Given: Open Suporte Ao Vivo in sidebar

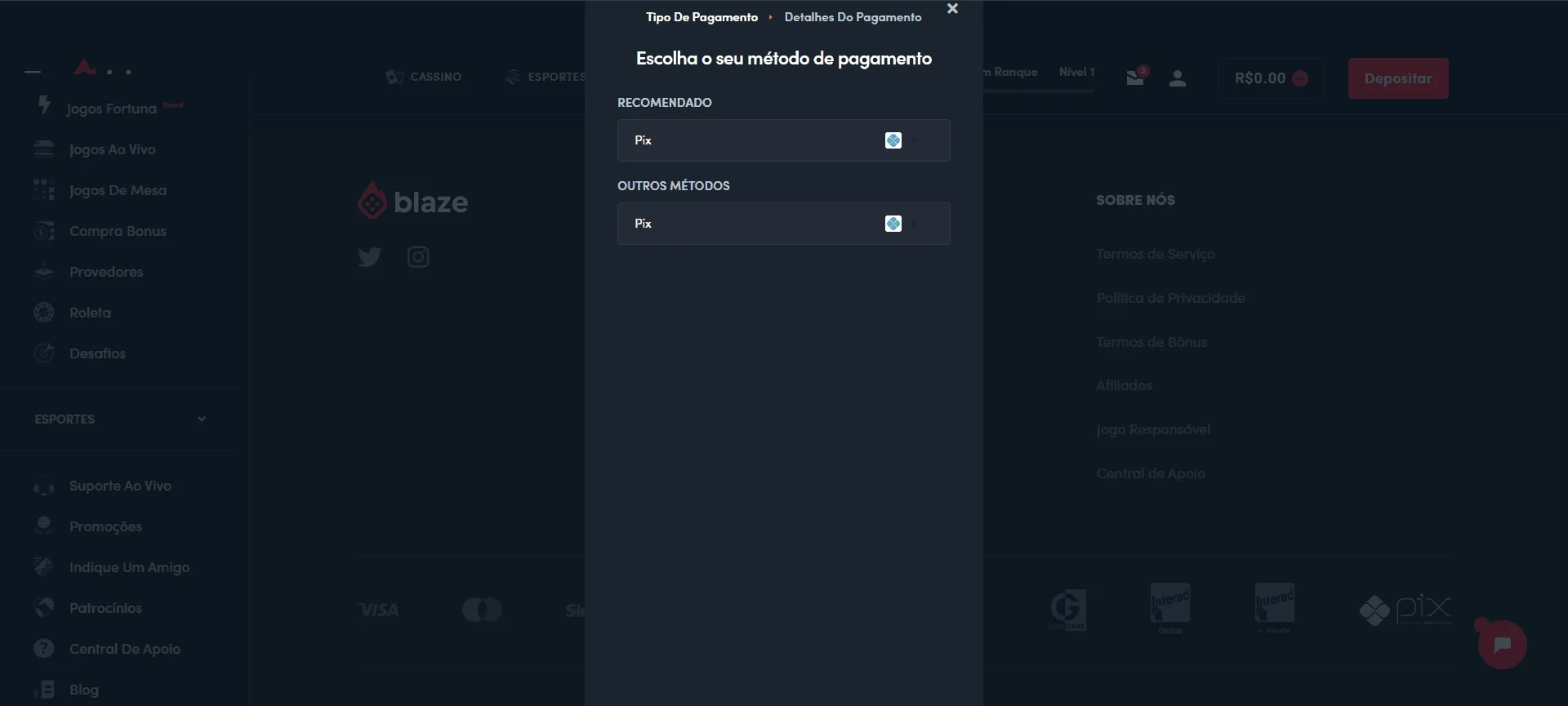Looking at the screenshot, I should [x=120, y=486].
